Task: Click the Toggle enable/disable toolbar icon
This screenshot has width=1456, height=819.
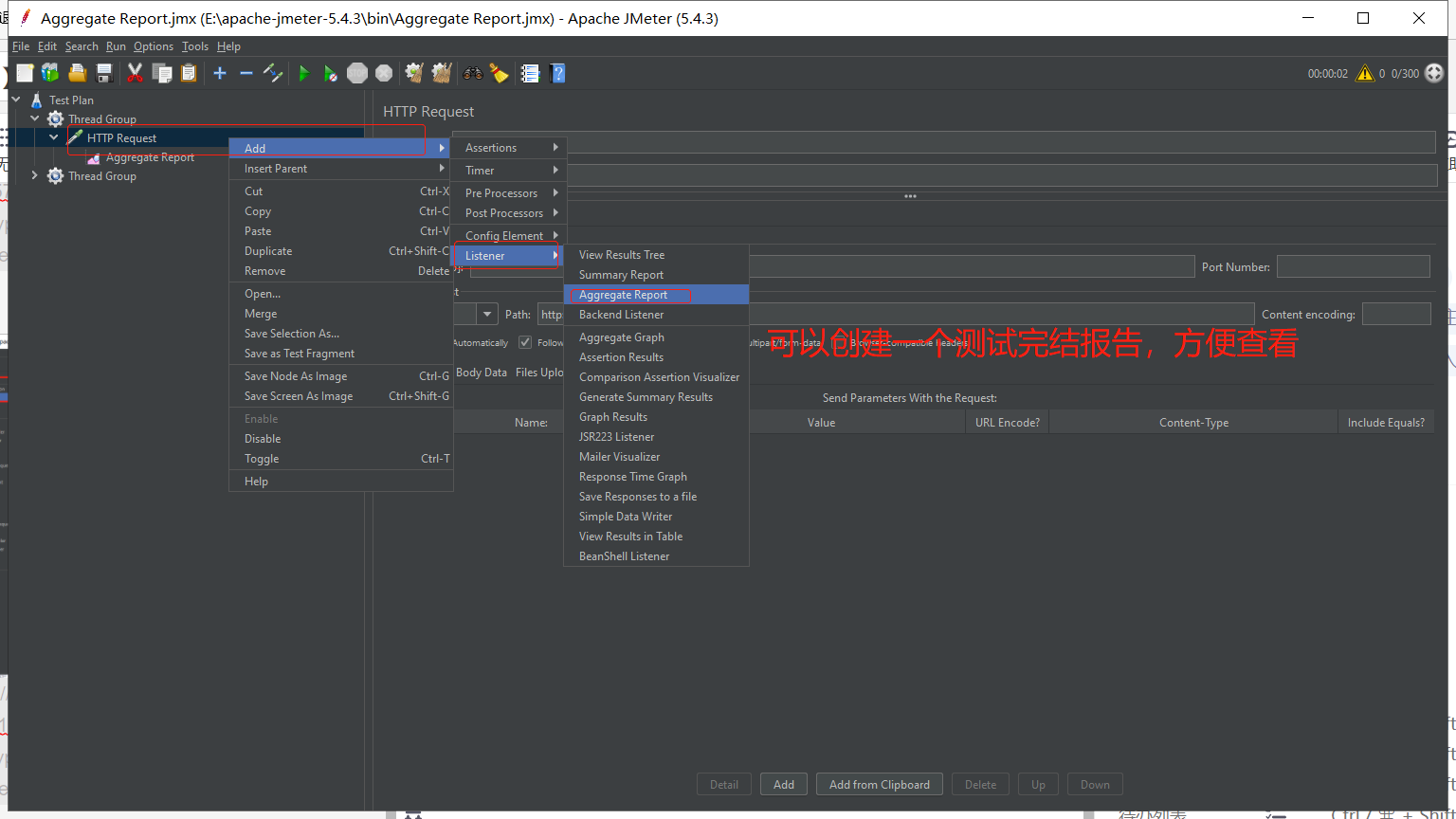Action: point(273,73)
